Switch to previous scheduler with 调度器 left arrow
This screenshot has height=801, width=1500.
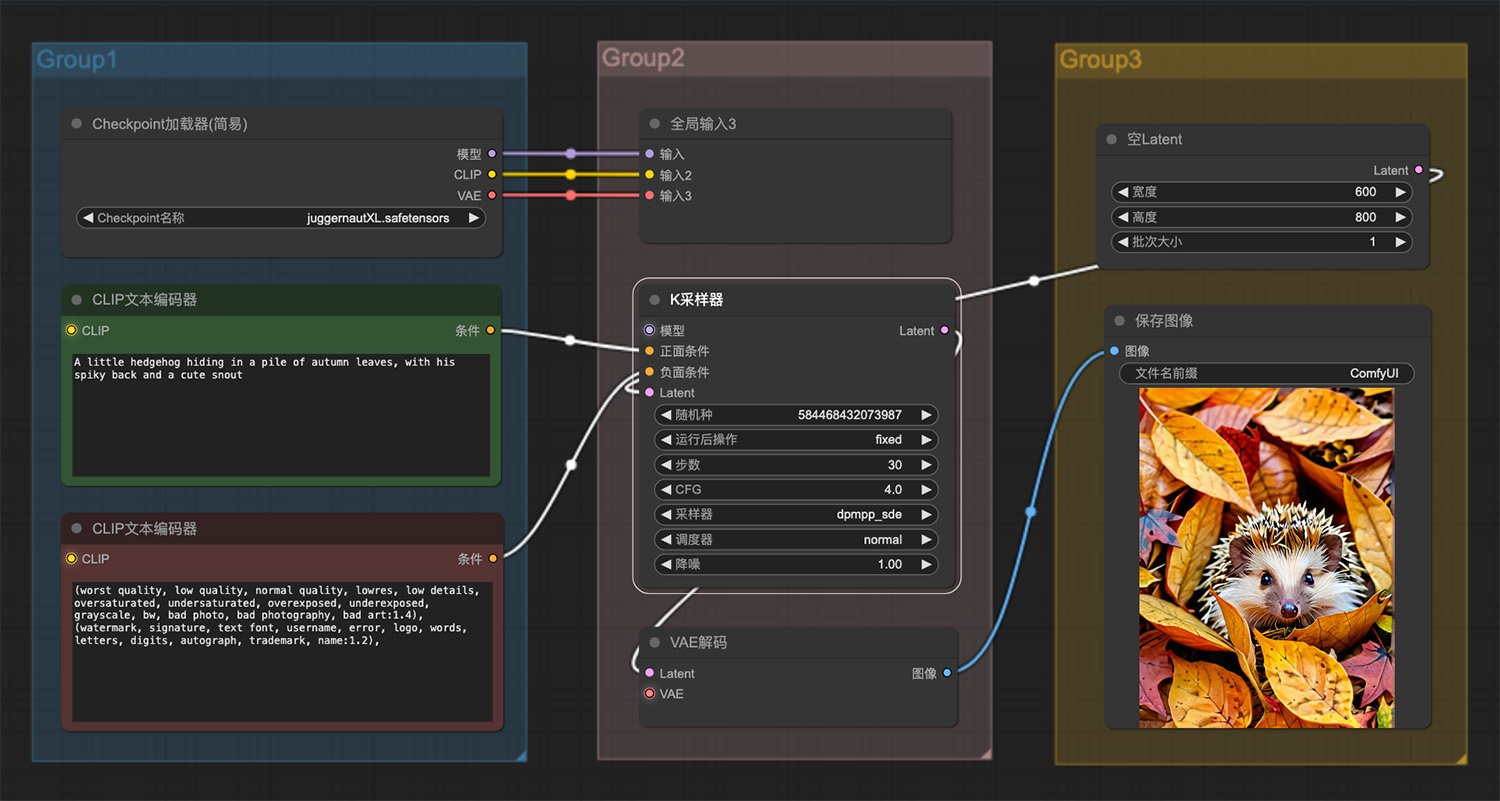[666, 540]
